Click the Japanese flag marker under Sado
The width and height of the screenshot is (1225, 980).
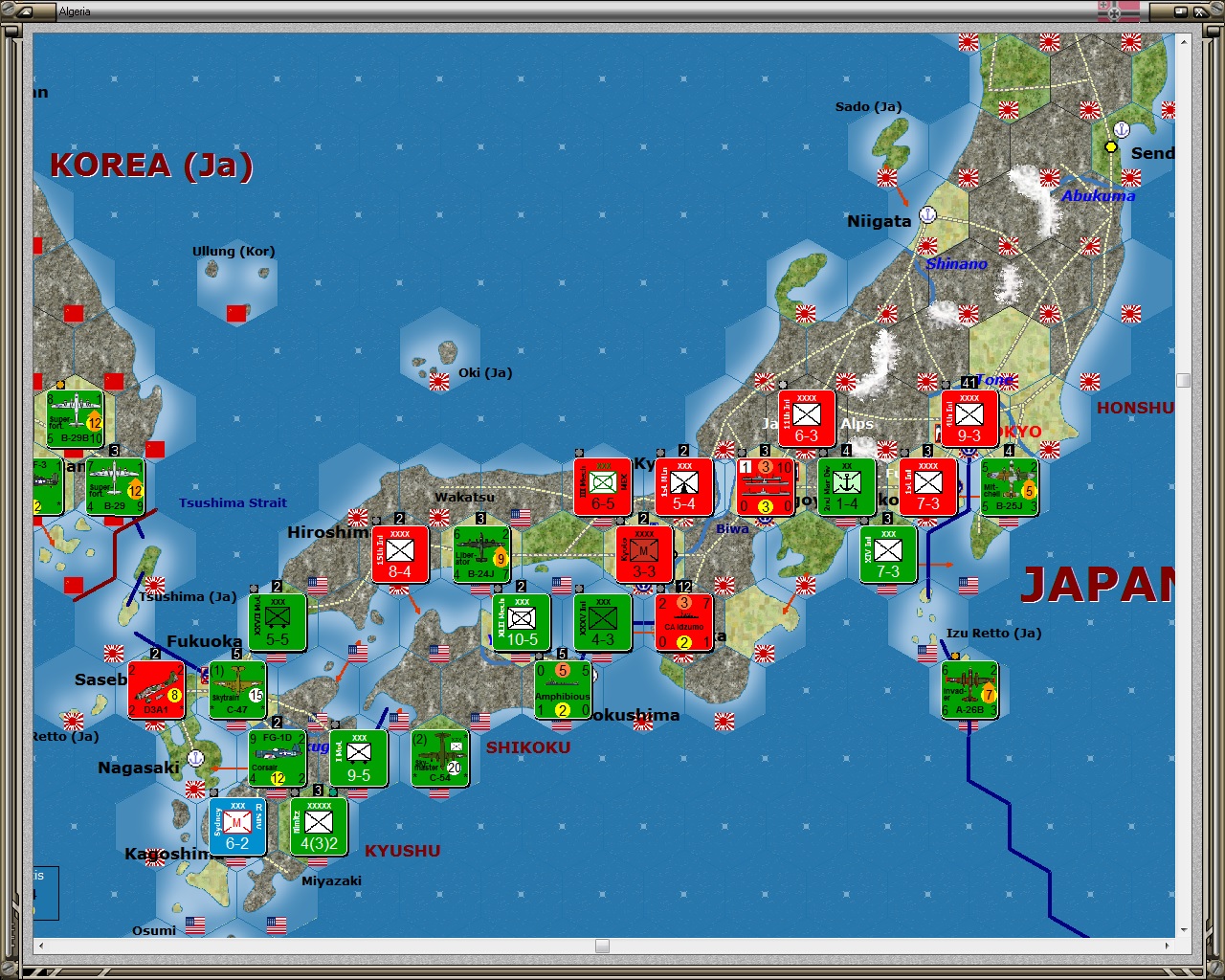tap(887, 178)
